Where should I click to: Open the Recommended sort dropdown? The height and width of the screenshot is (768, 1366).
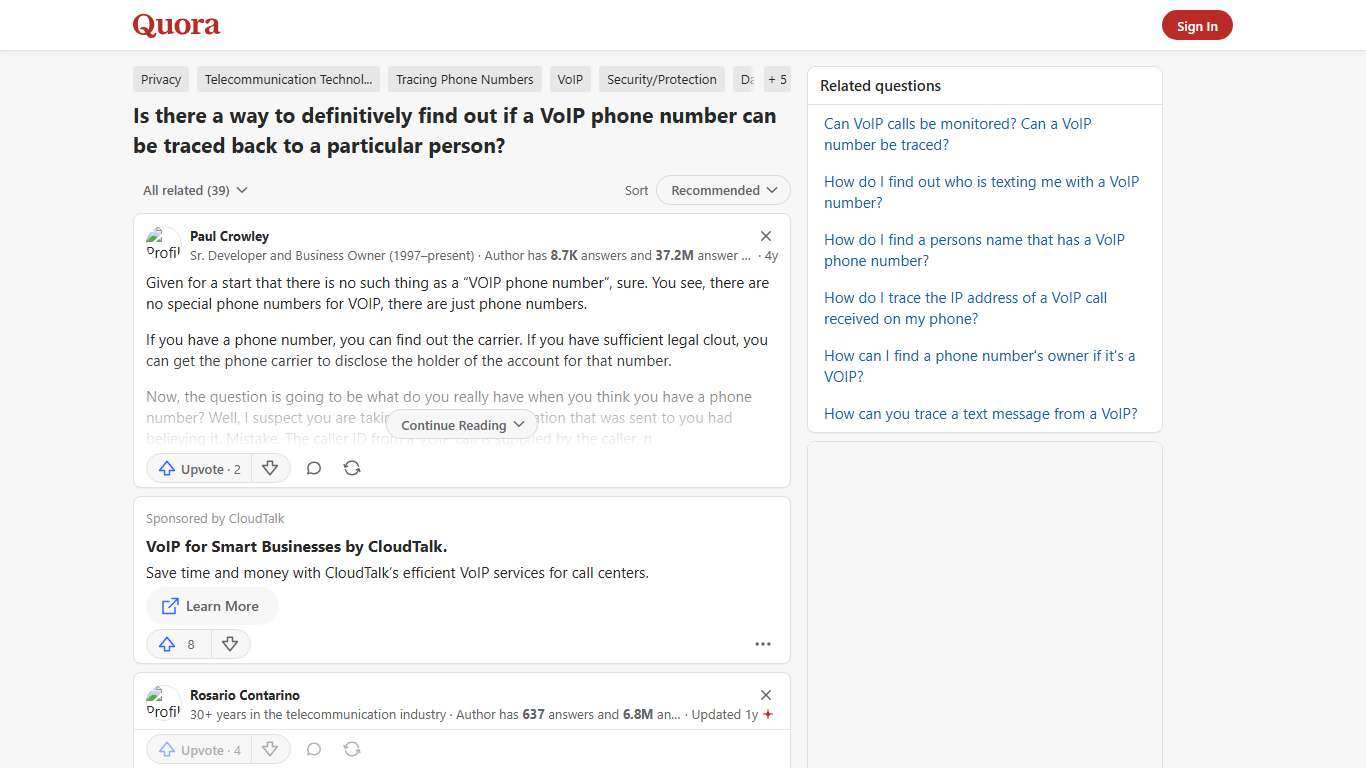(722, 190)
